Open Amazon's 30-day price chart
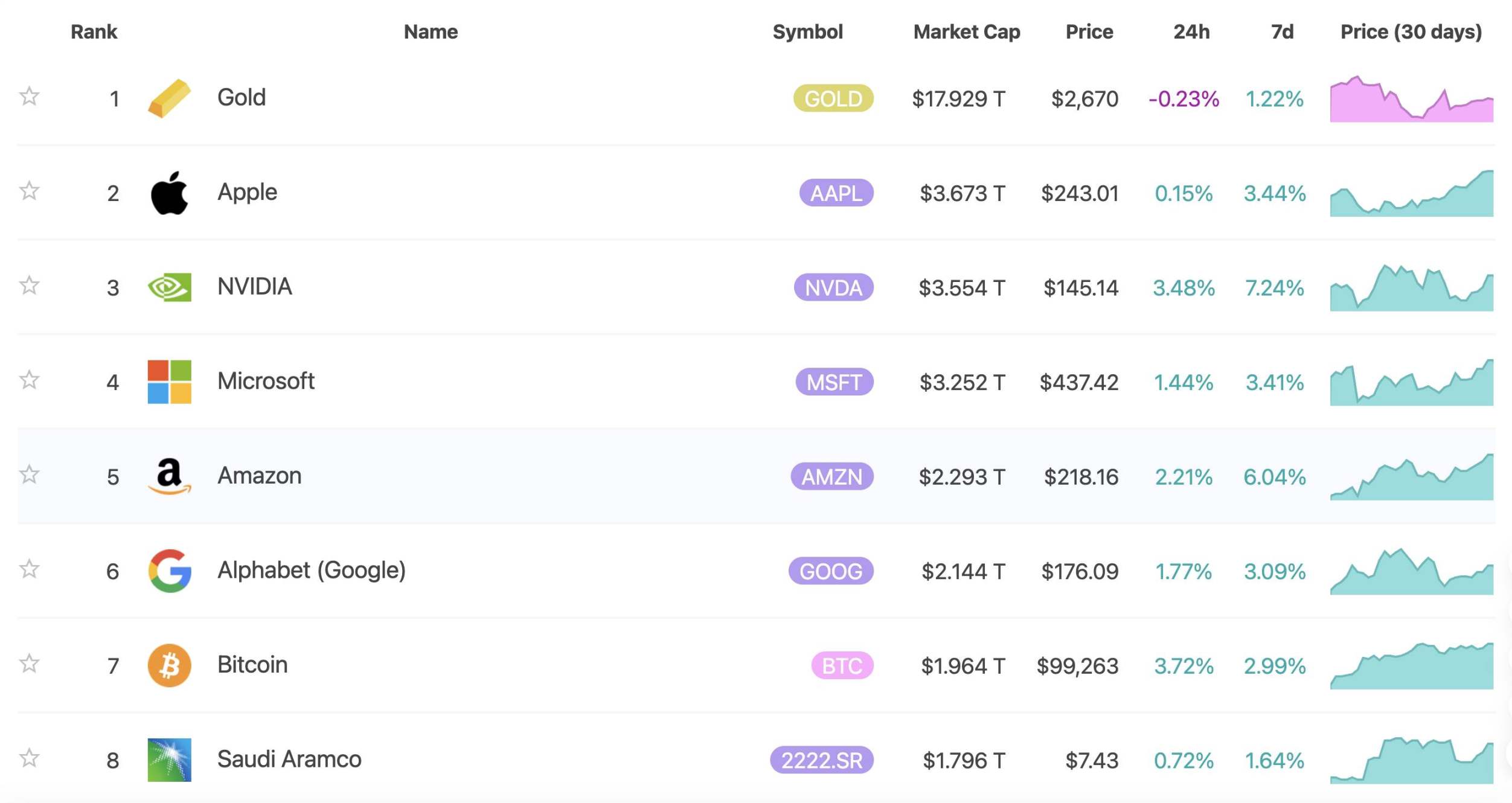This screenshot has width=1512, height=803. [x=1412, y=477]
